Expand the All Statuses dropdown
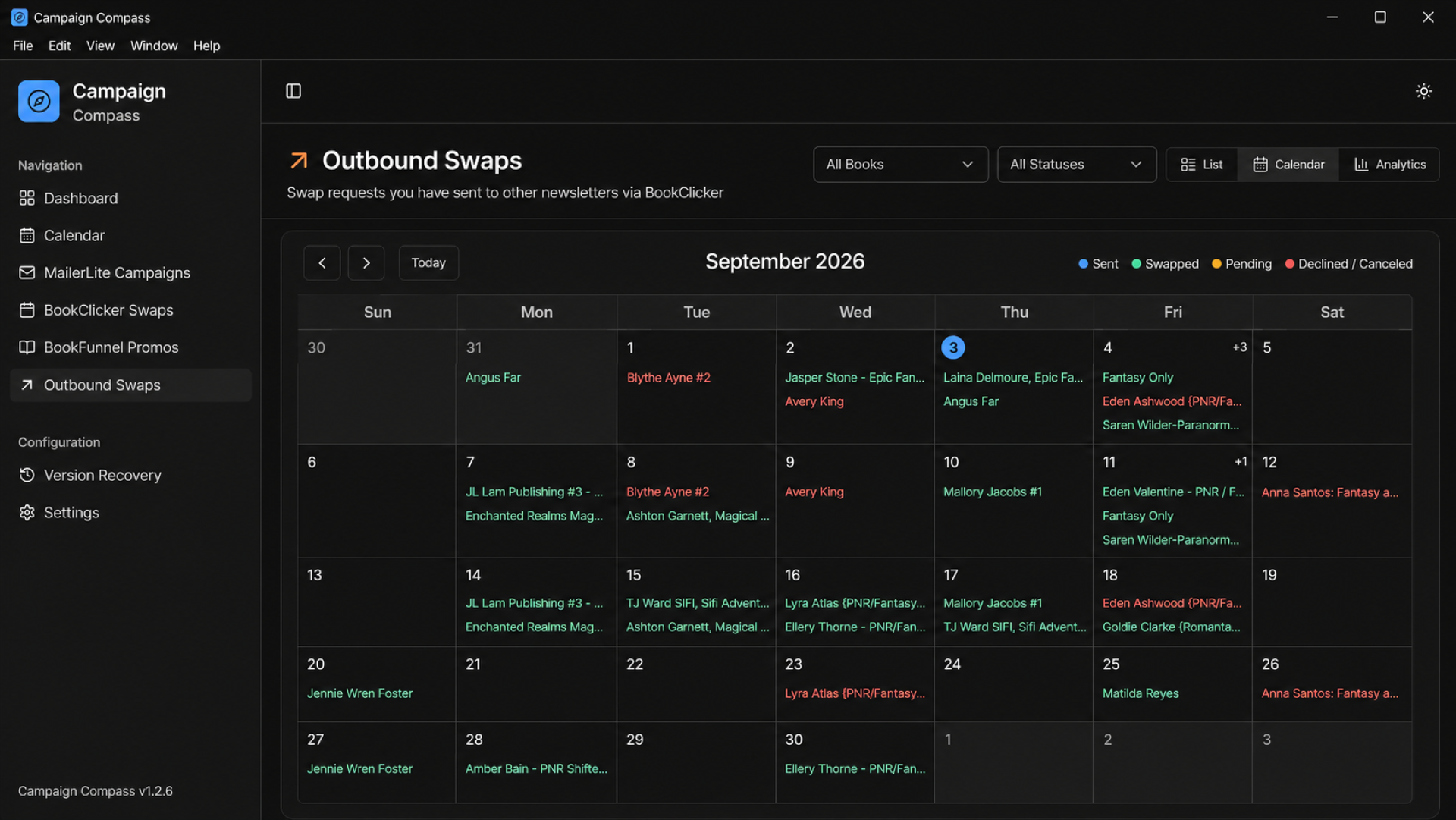 pos(1076,165)
